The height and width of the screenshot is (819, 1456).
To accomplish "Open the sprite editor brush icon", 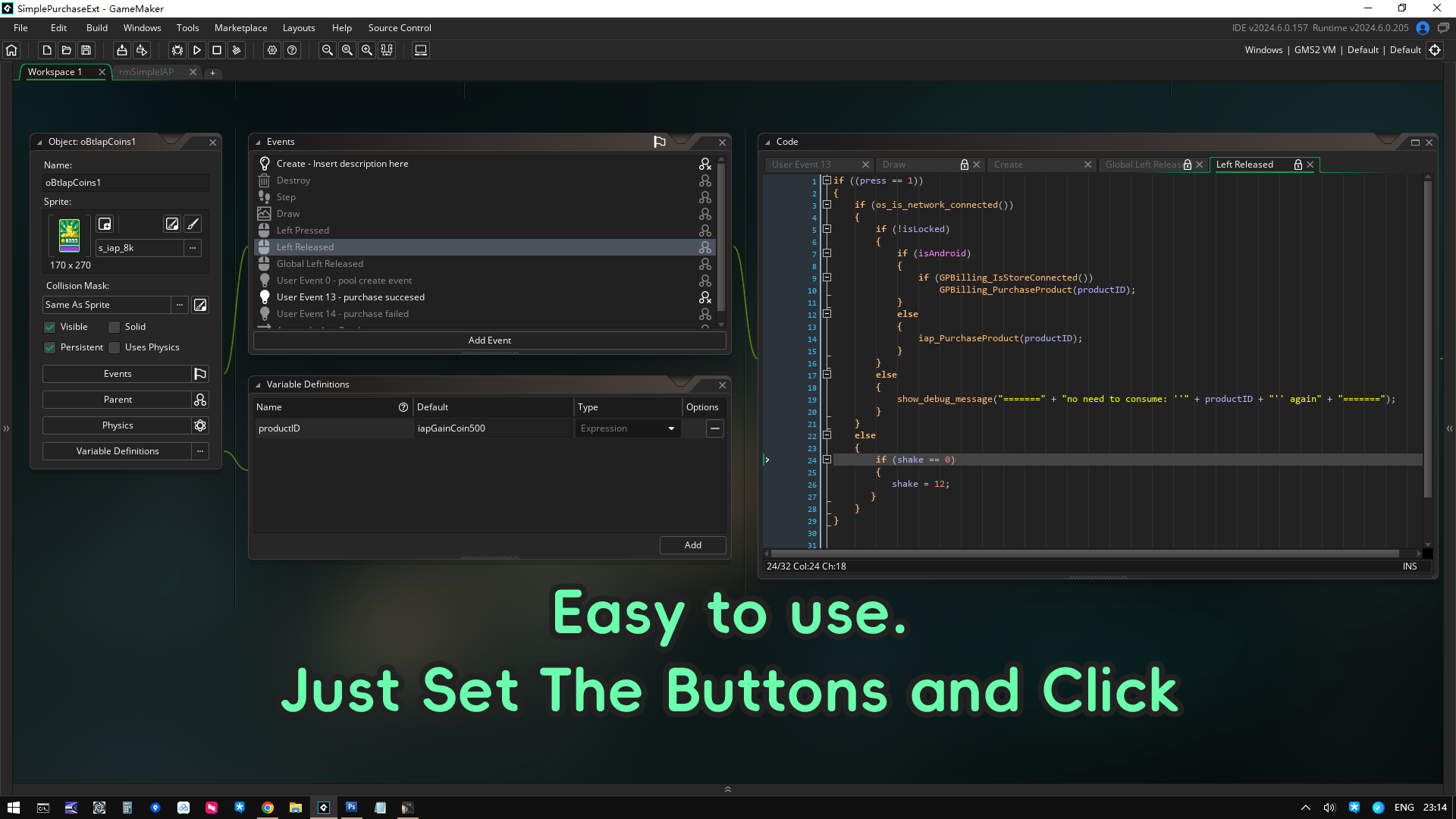I will tap(193, 224).
